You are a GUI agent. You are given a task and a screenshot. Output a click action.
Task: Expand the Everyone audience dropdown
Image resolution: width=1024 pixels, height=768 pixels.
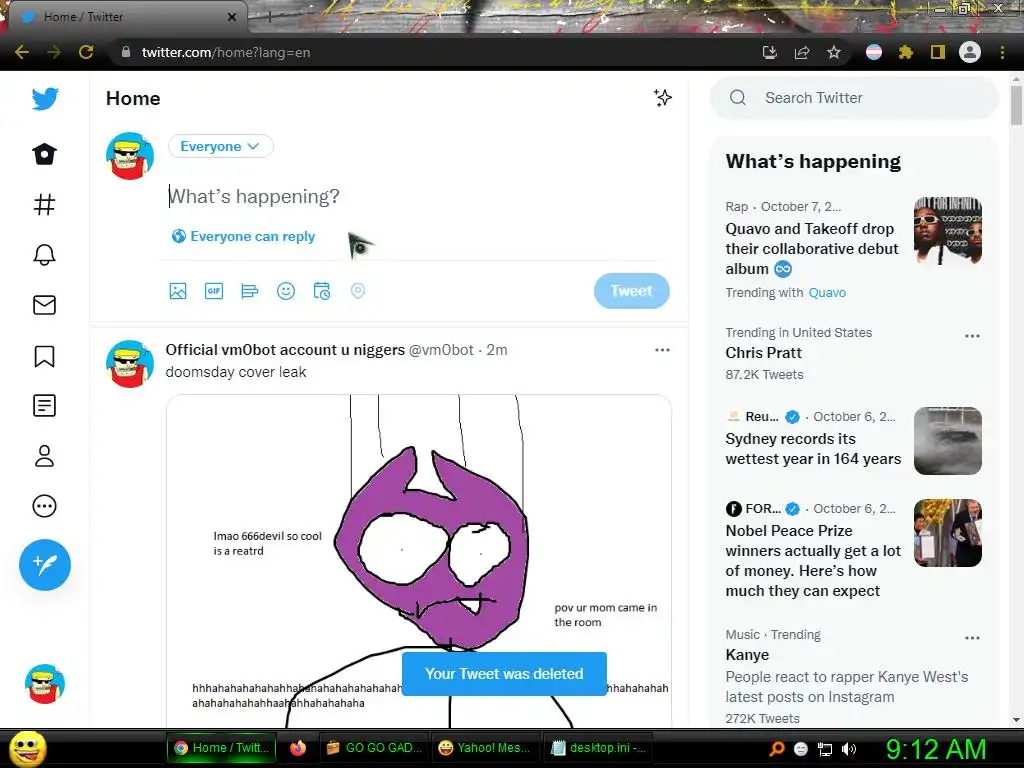pyautogui.click(x=221, y=146)
